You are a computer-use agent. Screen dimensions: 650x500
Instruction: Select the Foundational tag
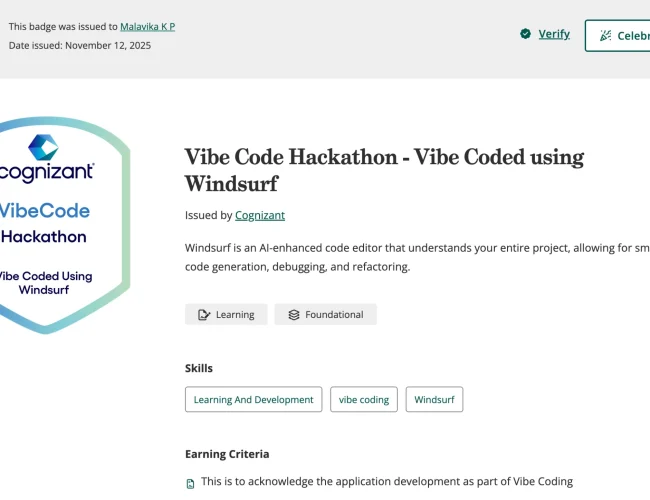point(325,314)
